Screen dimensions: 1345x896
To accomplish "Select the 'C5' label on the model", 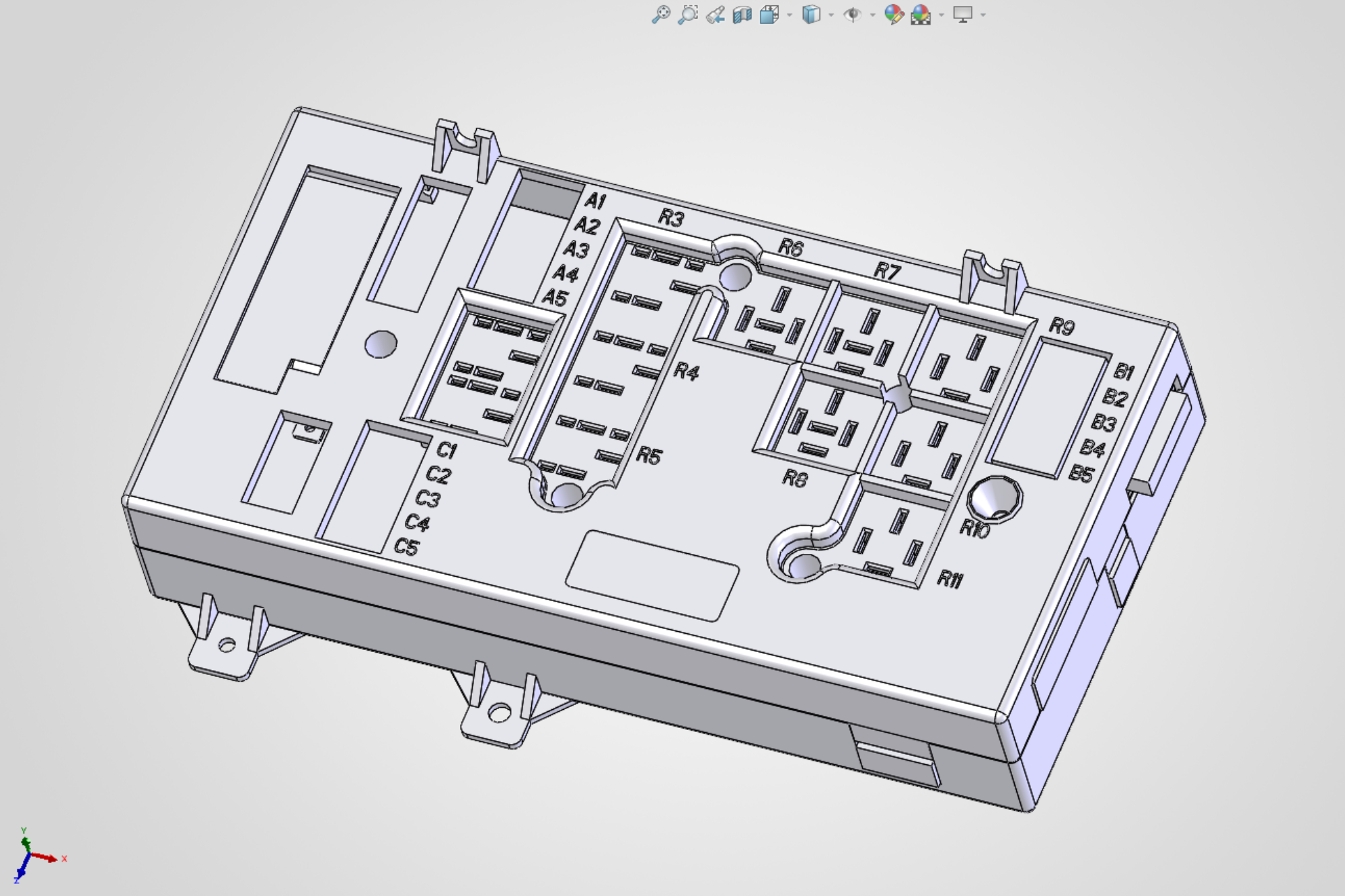I will pyautogui.click(x=406, y=546).
